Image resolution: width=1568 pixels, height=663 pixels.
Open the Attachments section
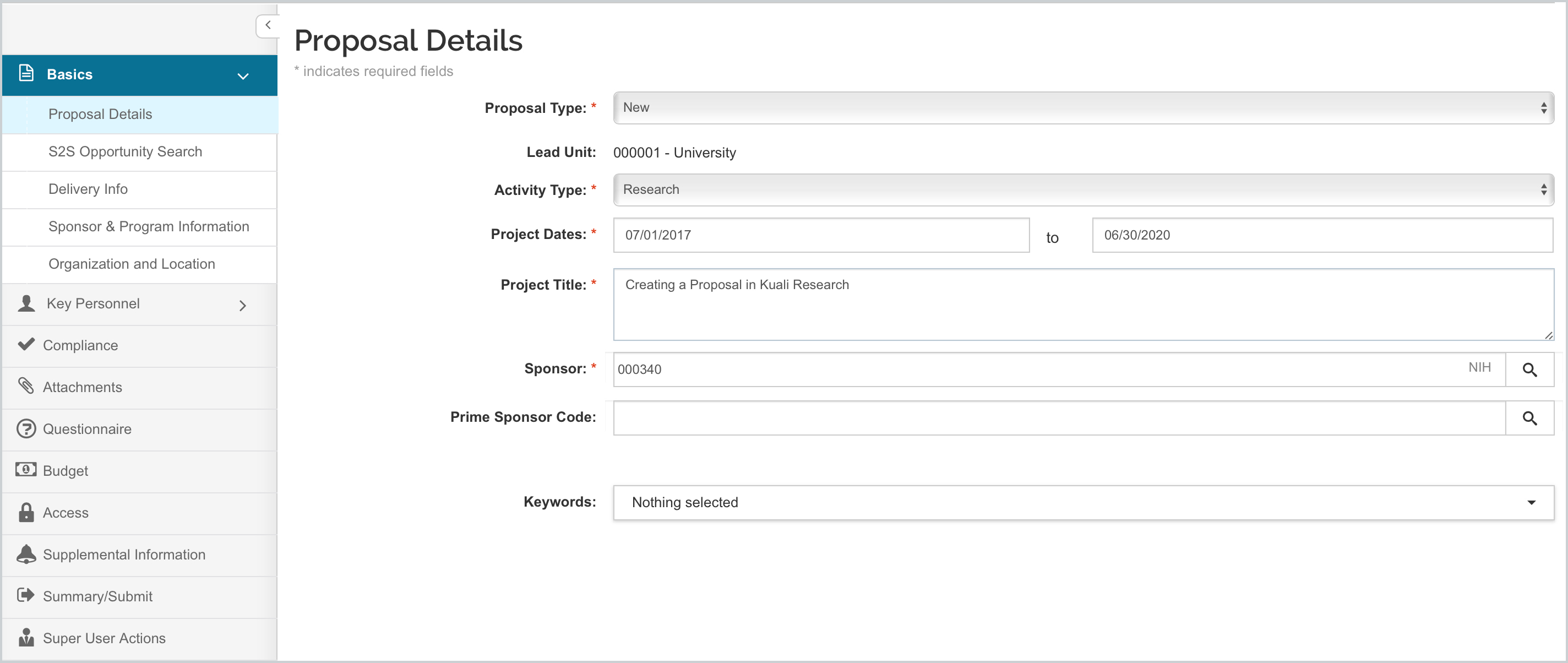coord(140,388)
